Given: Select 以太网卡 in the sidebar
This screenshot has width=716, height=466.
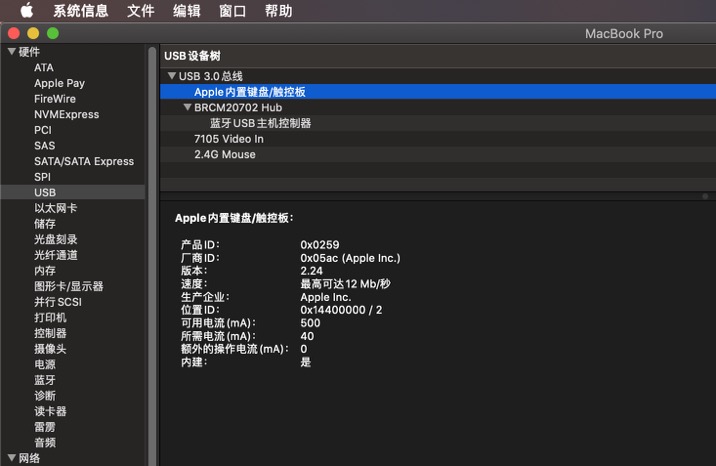Looking at the screenshot, I should pos(56,208).
